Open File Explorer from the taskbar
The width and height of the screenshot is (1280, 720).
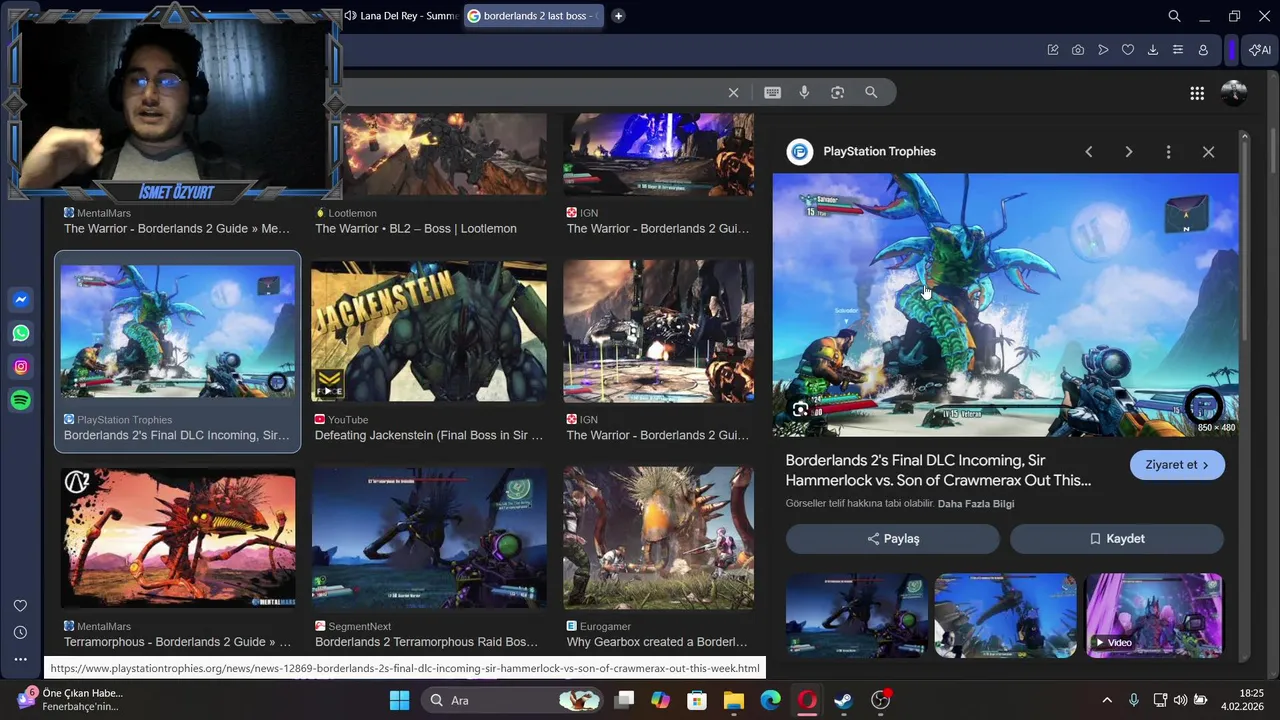(x=734, y=700)
